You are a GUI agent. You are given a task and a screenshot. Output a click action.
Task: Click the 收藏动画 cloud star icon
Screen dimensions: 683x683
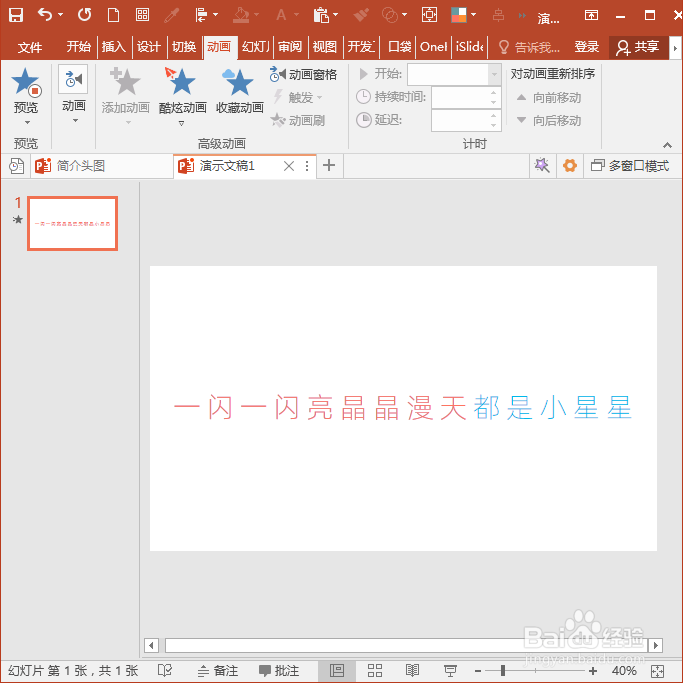click(x=238, y=81)
